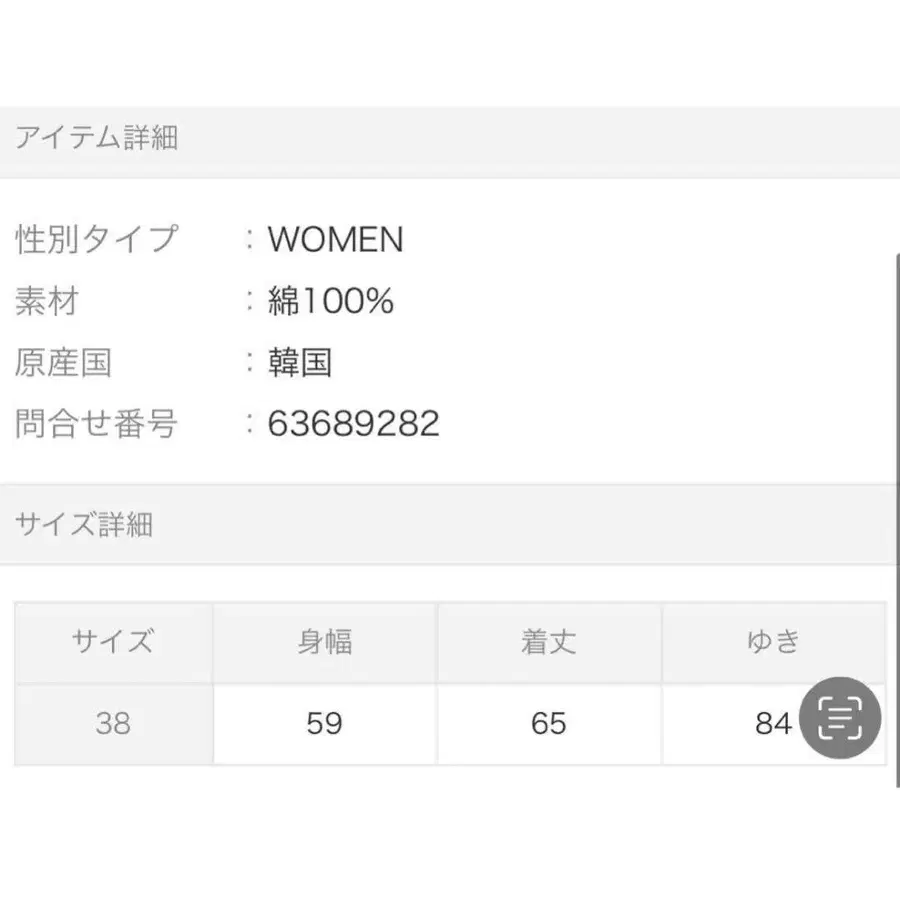The height and width of the screenshot is (900, 900).
Task: Select the 韓国 country value
Action: [x=300, y=362]
